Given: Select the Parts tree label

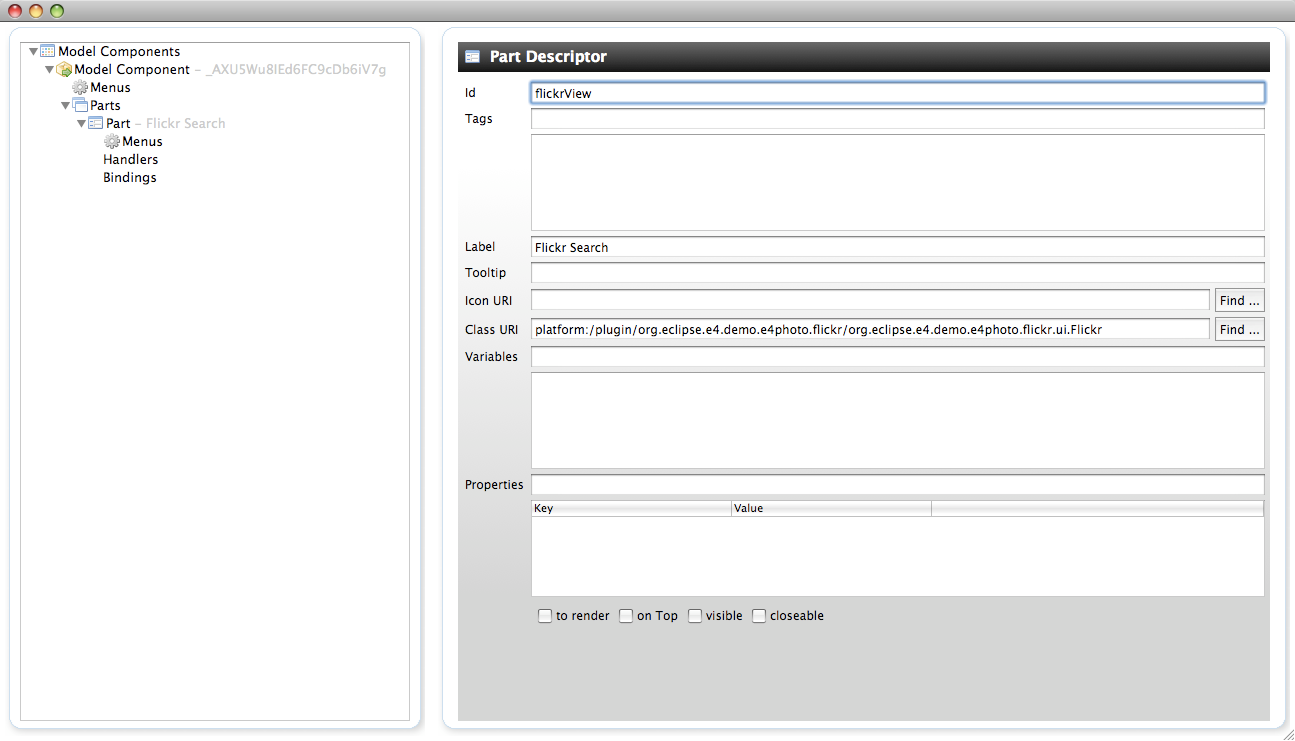Looking at the screenshot, I should [105, 105].
